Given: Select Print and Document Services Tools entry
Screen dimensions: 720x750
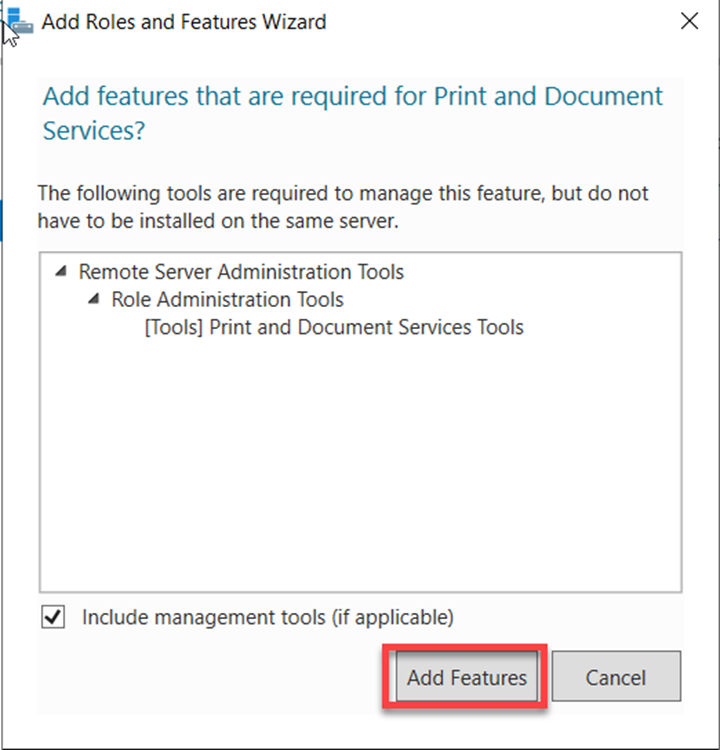Looking at the screenshot, I should (x=334, y=327).
